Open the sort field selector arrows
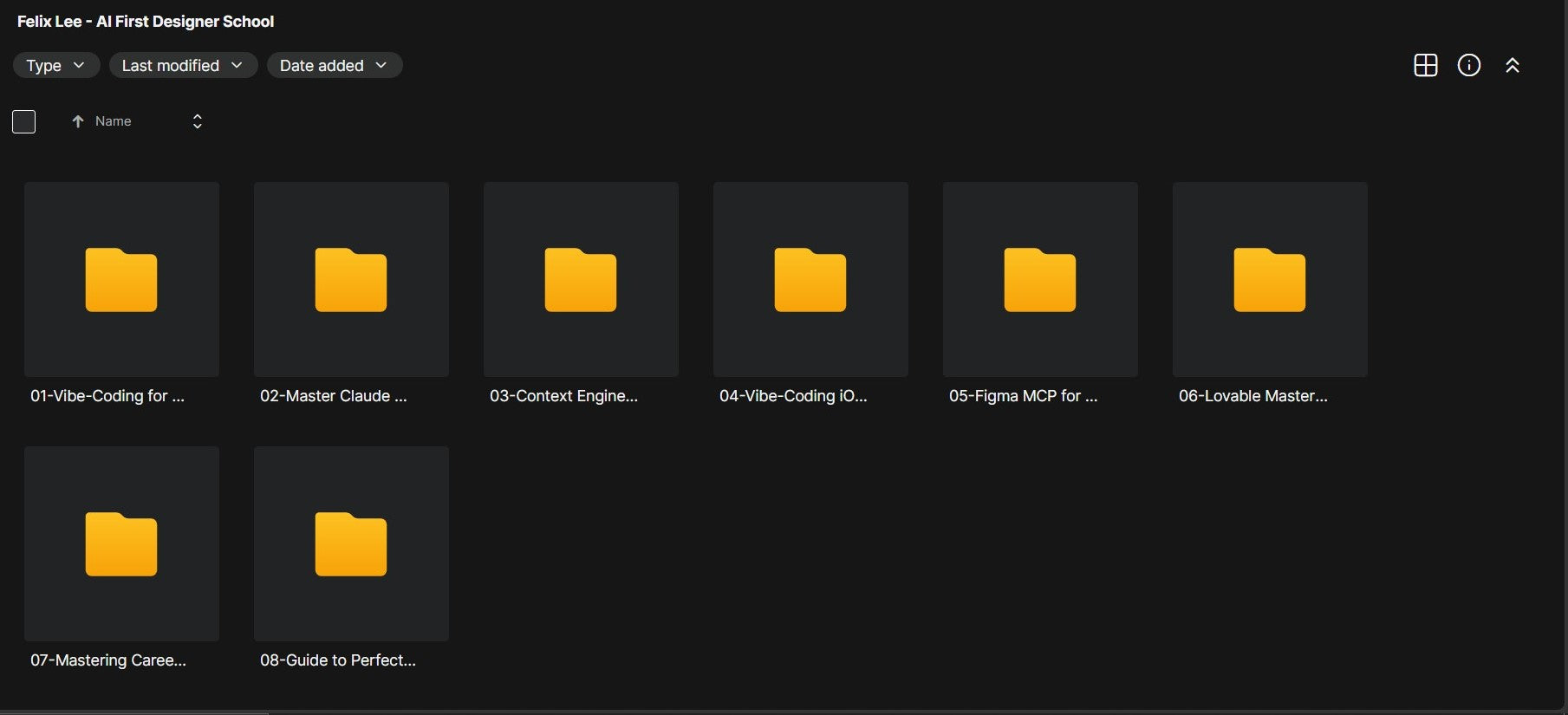The height and width of the screenshot is (715, 1568). coord(197,121)
